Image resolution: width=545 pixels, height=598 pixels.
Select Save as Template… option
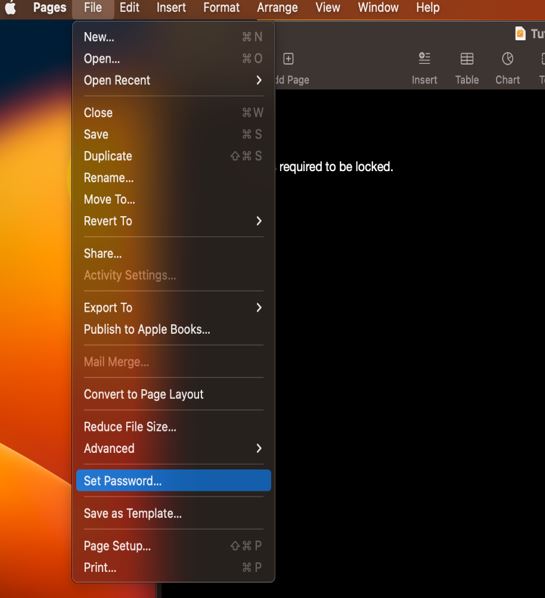pyautogui.click(x=174, y=513)
